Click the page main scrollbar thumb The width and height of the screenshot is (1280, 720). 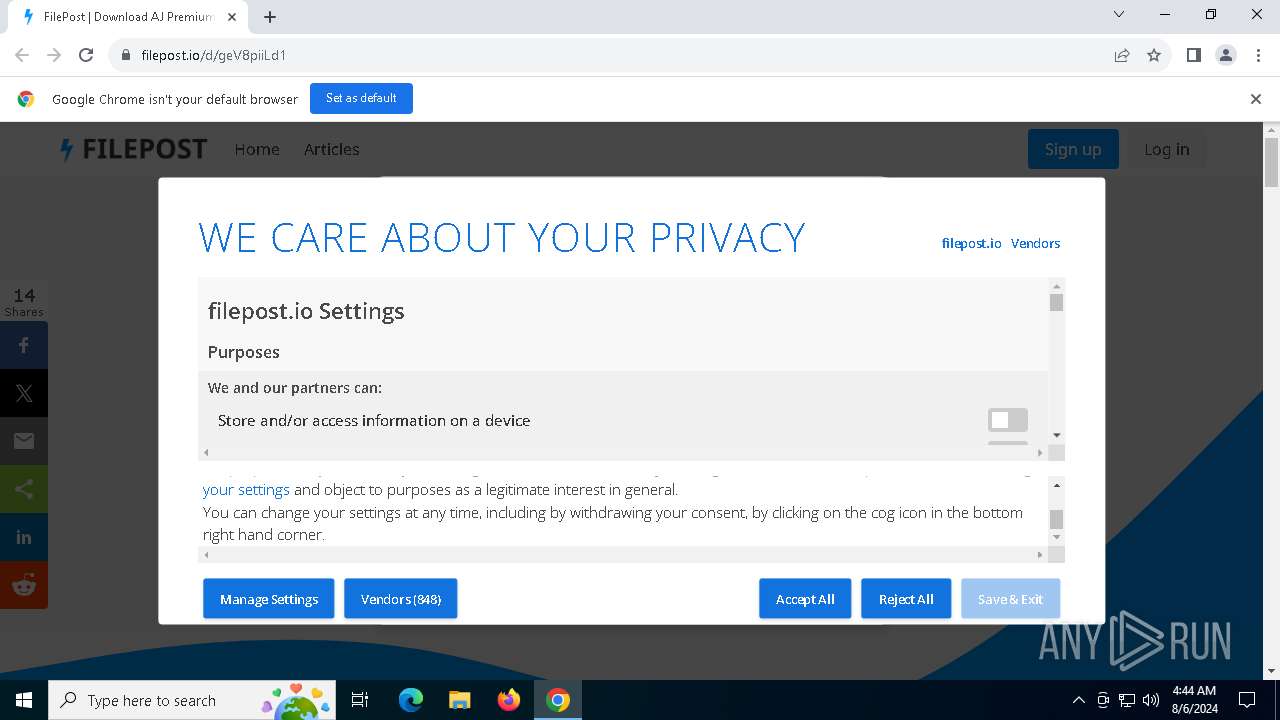pyautogui.click(x=1271, y=162)
